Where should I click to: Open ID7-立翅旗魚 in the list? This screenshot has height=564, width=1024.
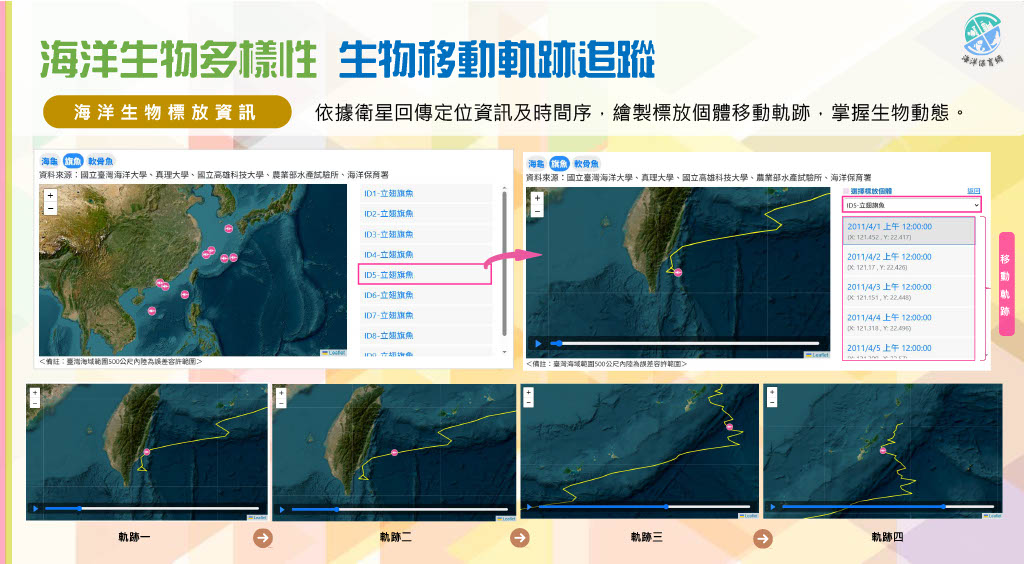click(x=426, y=315)
